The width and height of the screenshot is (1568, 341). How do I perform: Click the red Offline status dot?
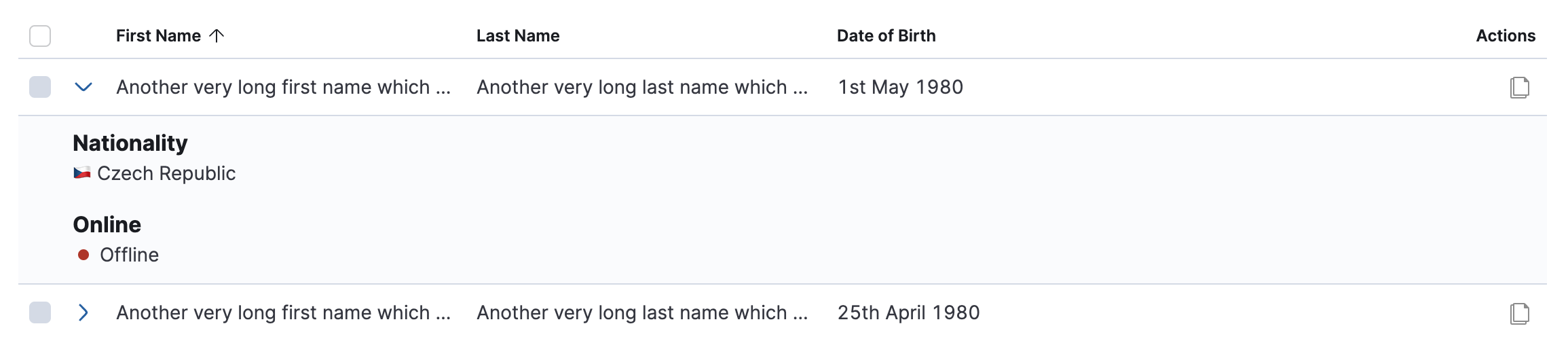tap(83, 255)
